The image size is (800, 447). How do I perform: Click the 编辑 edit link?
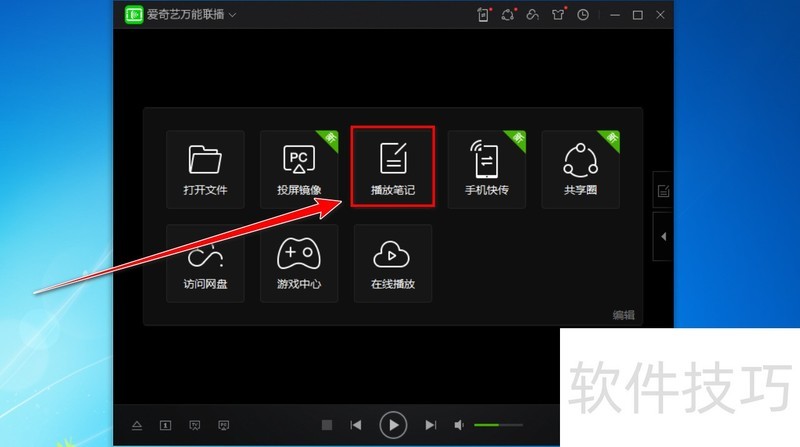(x=623, y=315)
